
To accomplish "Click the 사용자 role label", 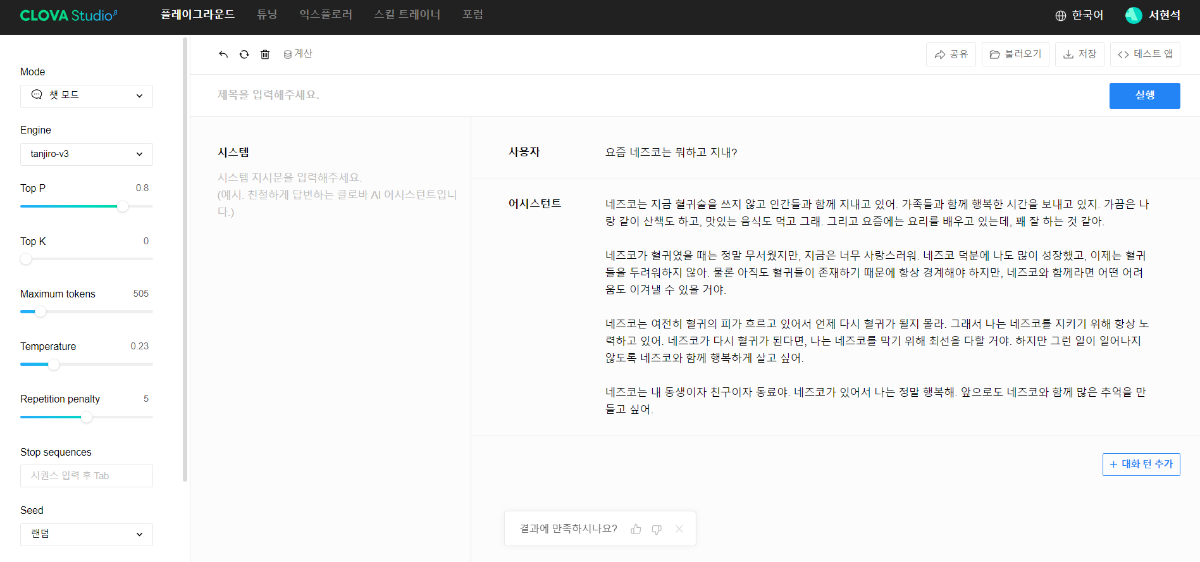I will point(524,152).
